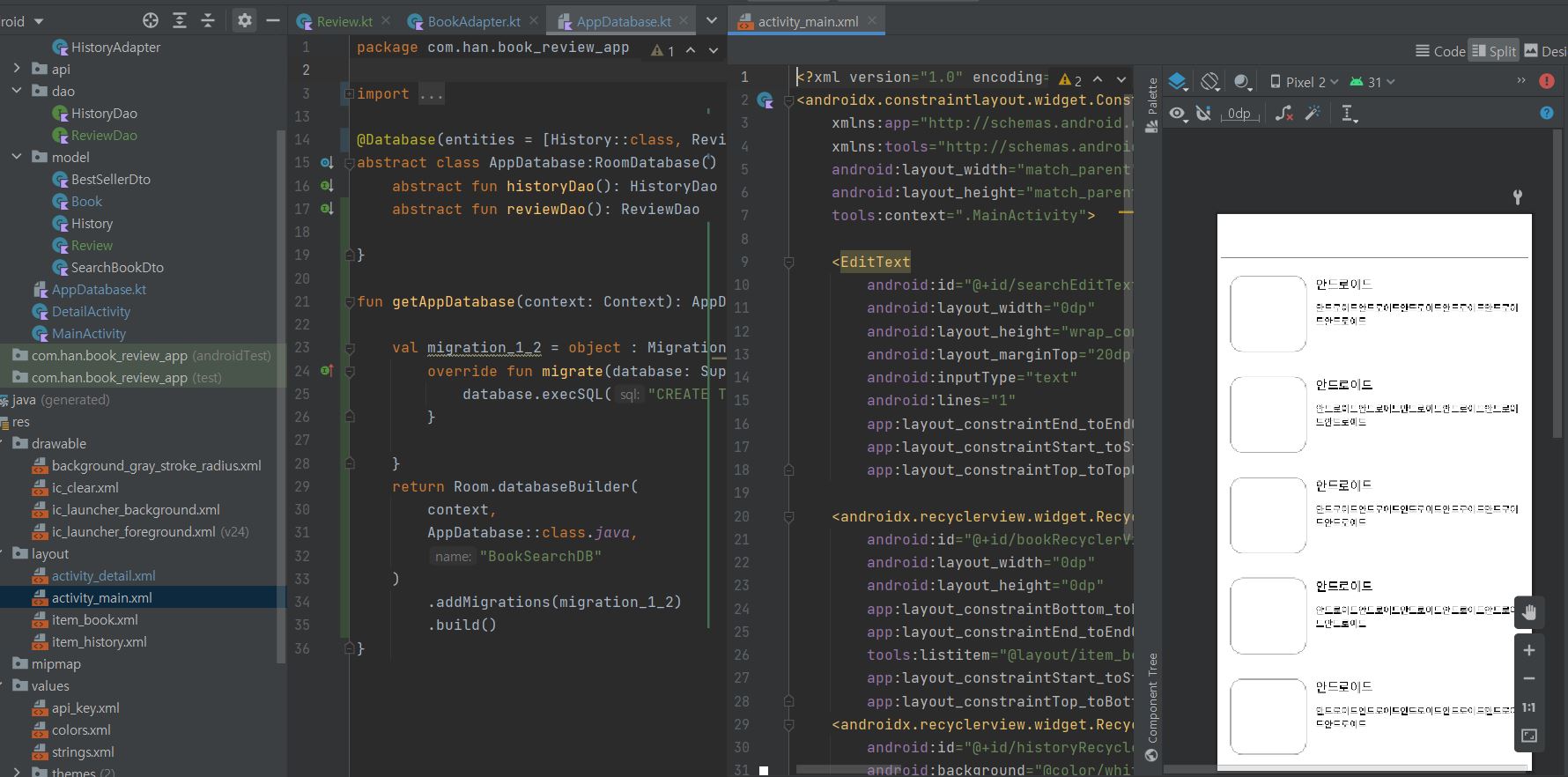The height and width of the screenshot is (777, 1568).
Task: Click Clear All Constraints icon
Action: click(1284, 113)
